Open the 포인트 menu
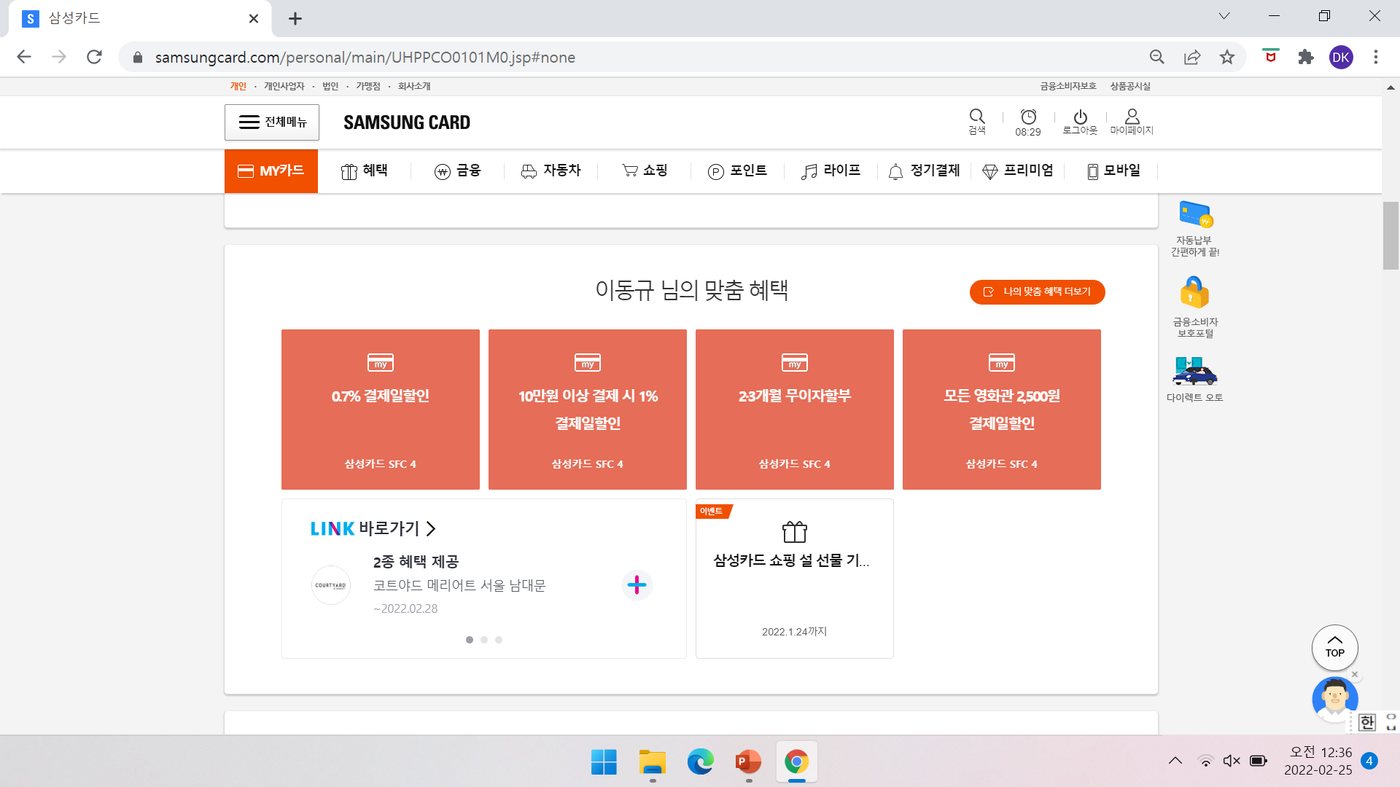 tap(737, 171)
